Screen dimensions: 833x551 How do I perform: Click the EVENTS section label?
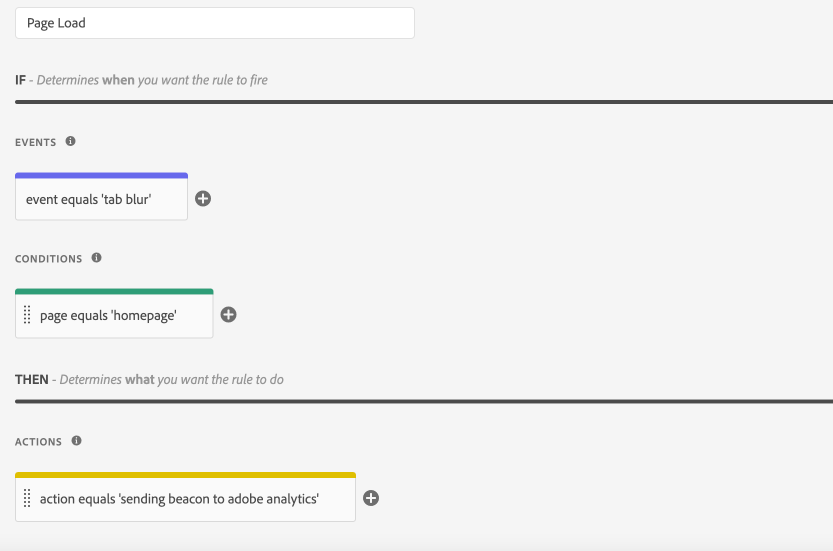point(35,143)
